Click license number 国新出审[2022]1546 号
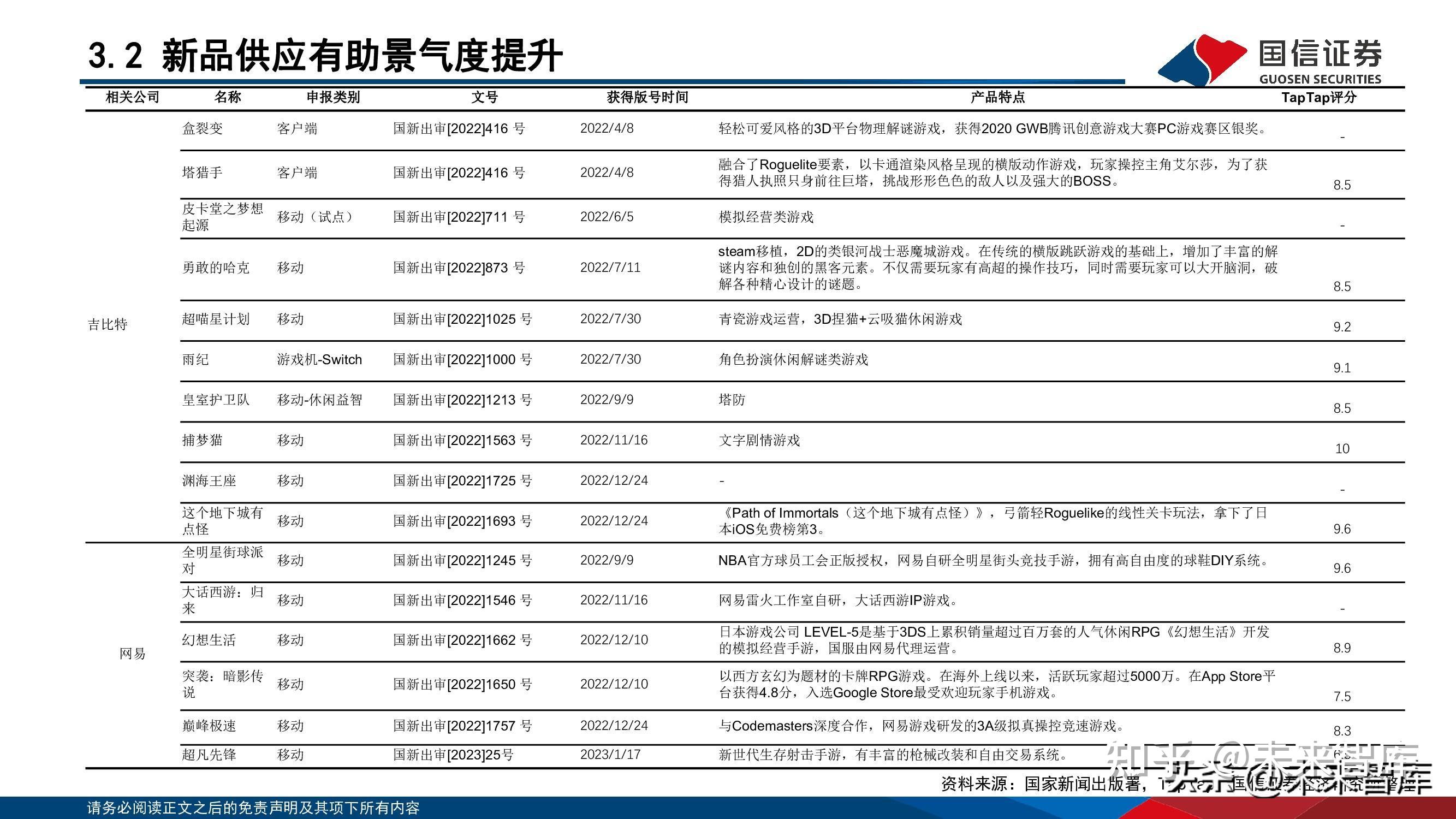The height and width of the screenshot is (819, 1456). coord(463,600)
